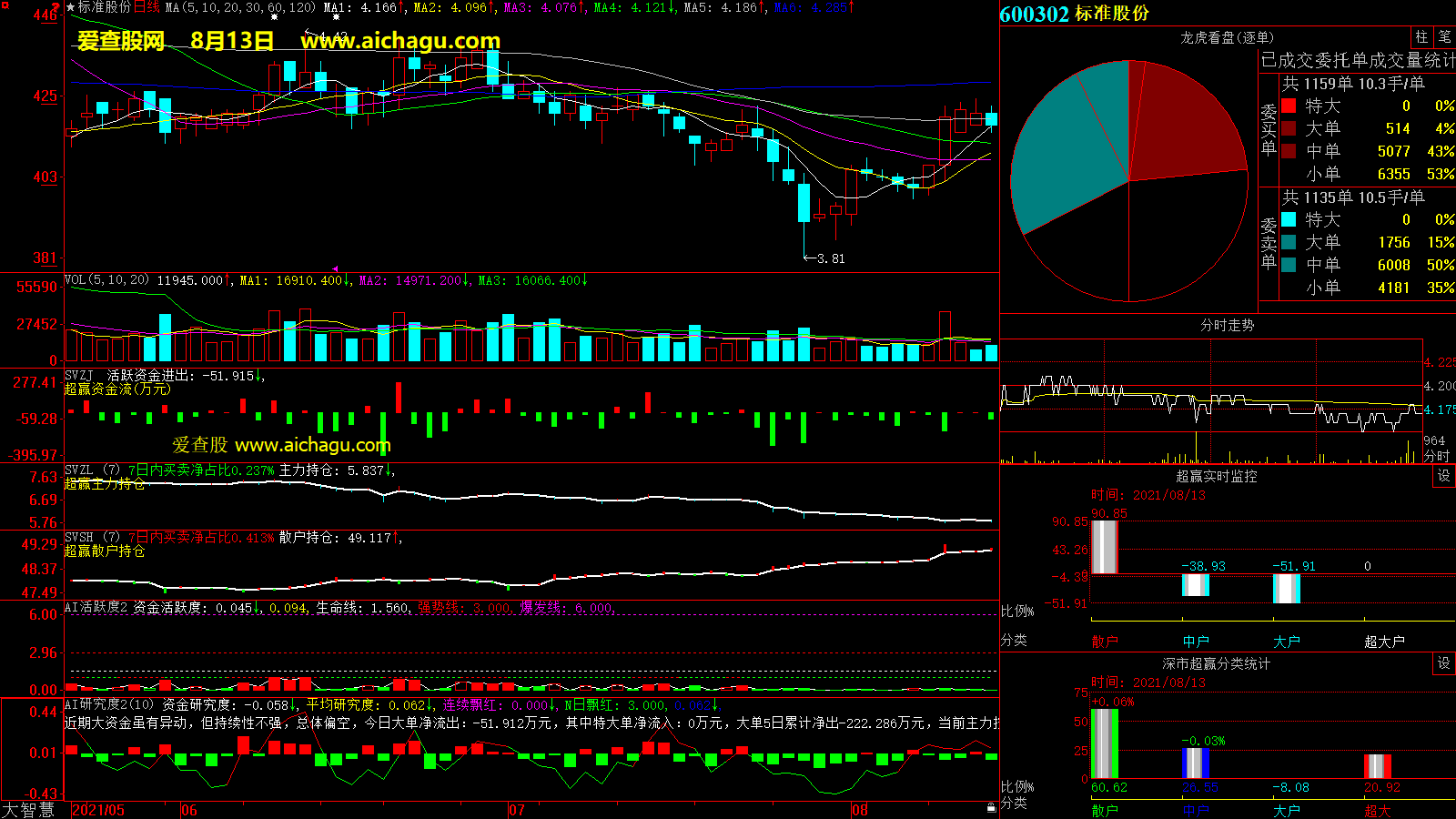Click the bright red 特大 buy-order swatch

pyautogui.click(x=1289, y=106)
